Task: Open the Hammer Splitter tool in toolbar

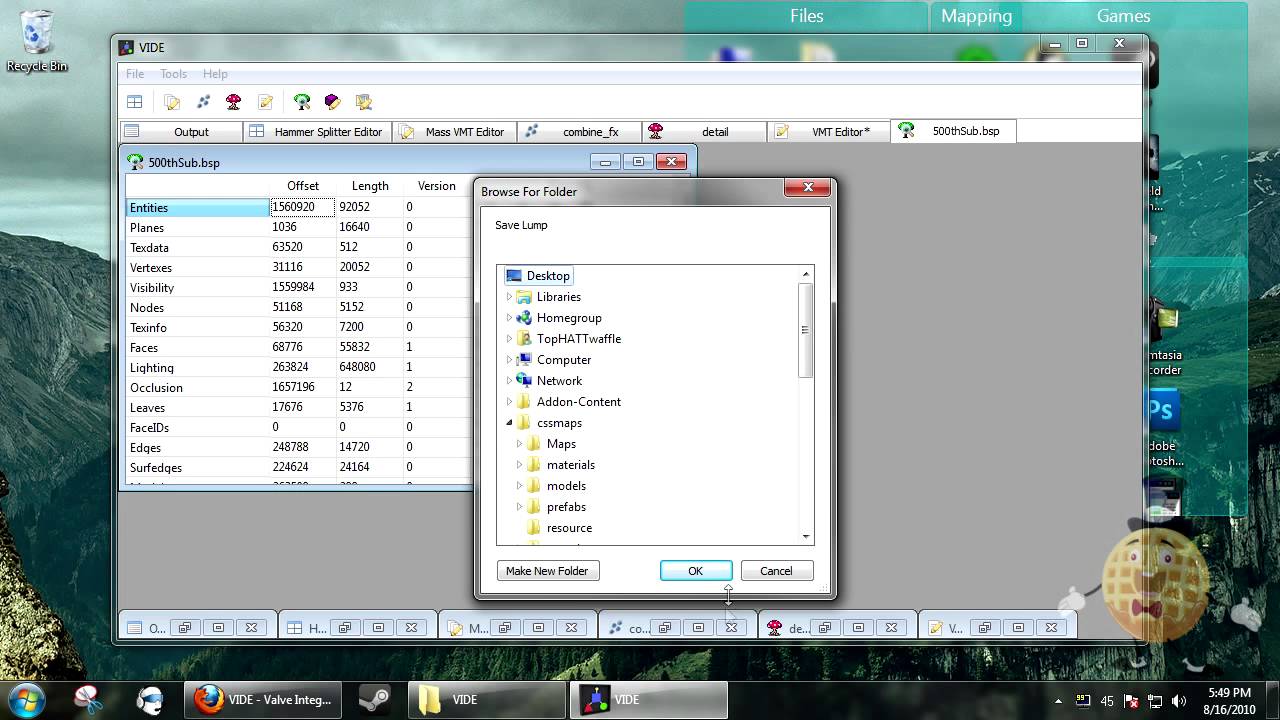Action: pos(134,102)
